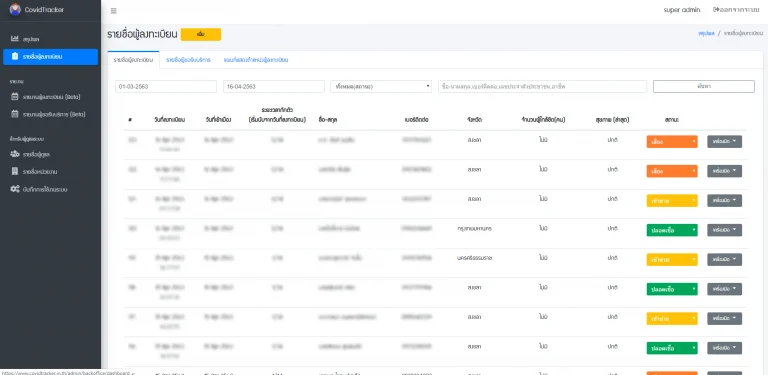Toggle the hamburger sidebar menu icon
The height and width of the screenshot is (375, 768).
[114, 11]
